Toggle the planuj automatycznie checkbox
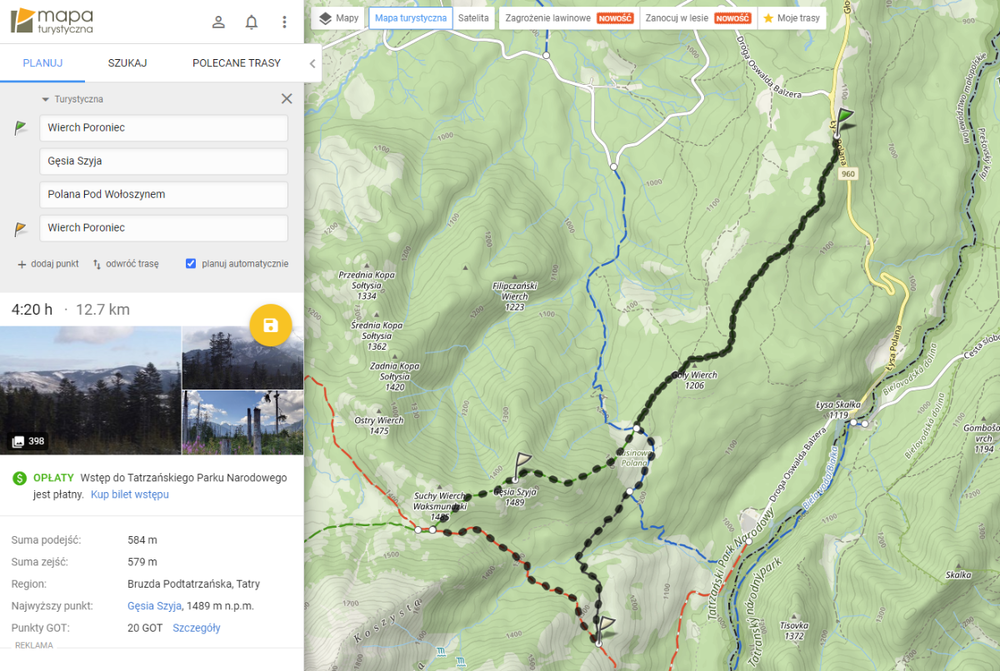Screen dimensions: 1000x671 coord(191,264)
